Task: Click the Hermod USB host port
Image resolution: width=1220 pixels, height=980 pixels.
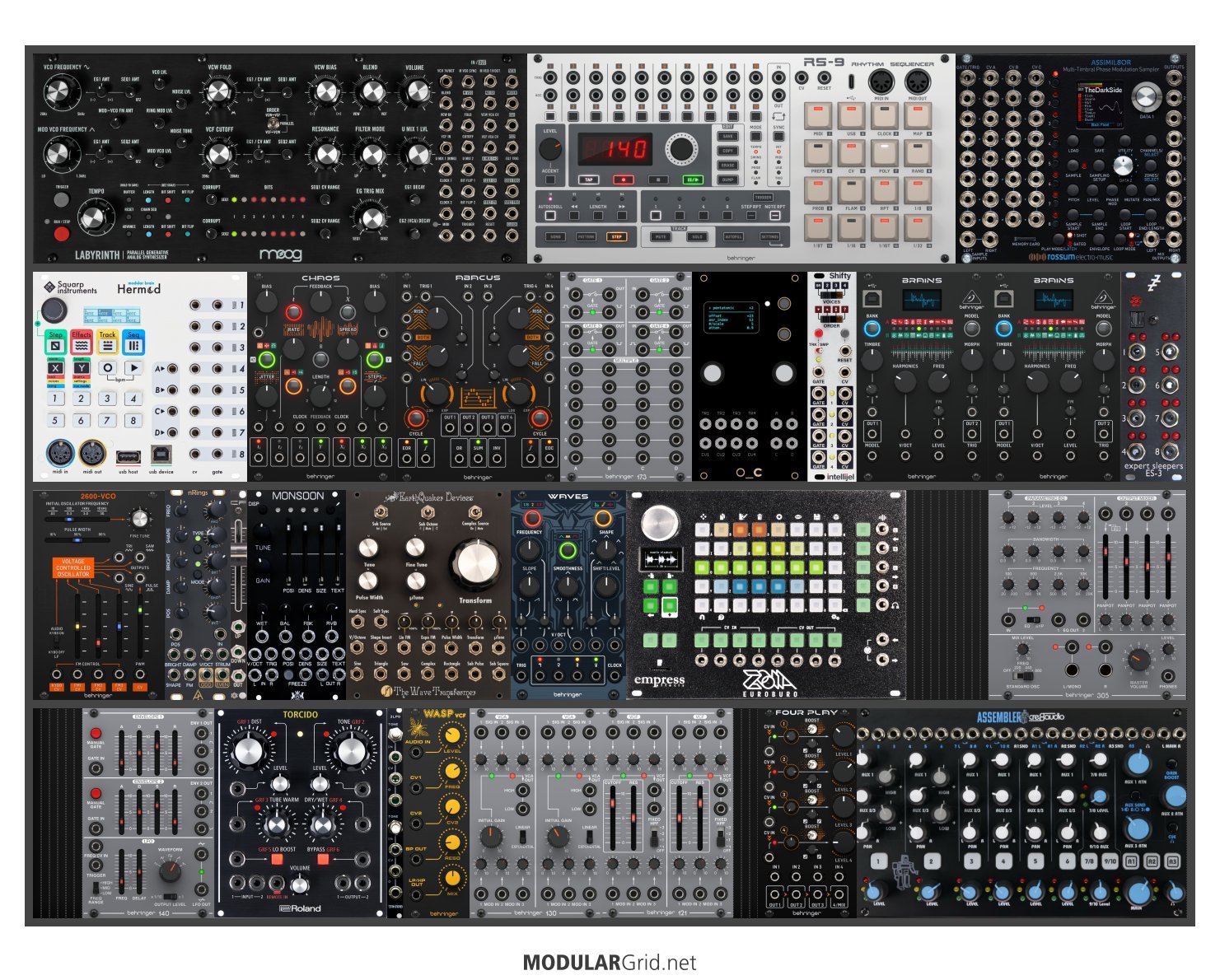Action: tap(129, 456)
